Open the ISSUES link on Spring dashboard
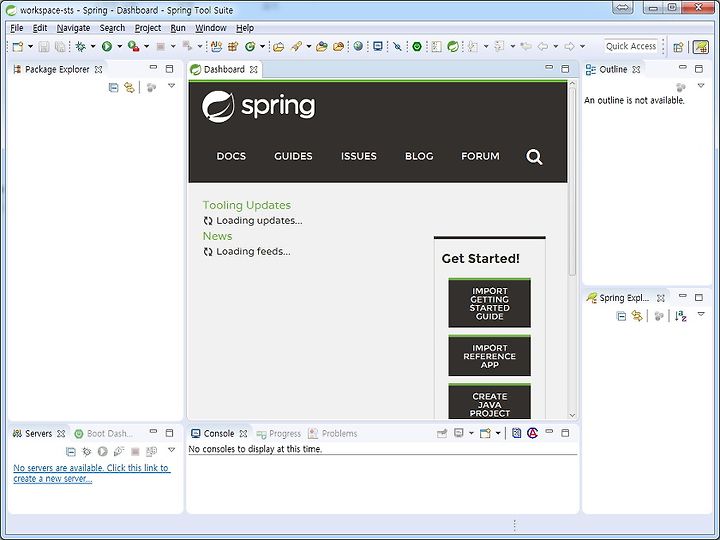The height and width of the screenshot is (540, 720). (359, 156)
